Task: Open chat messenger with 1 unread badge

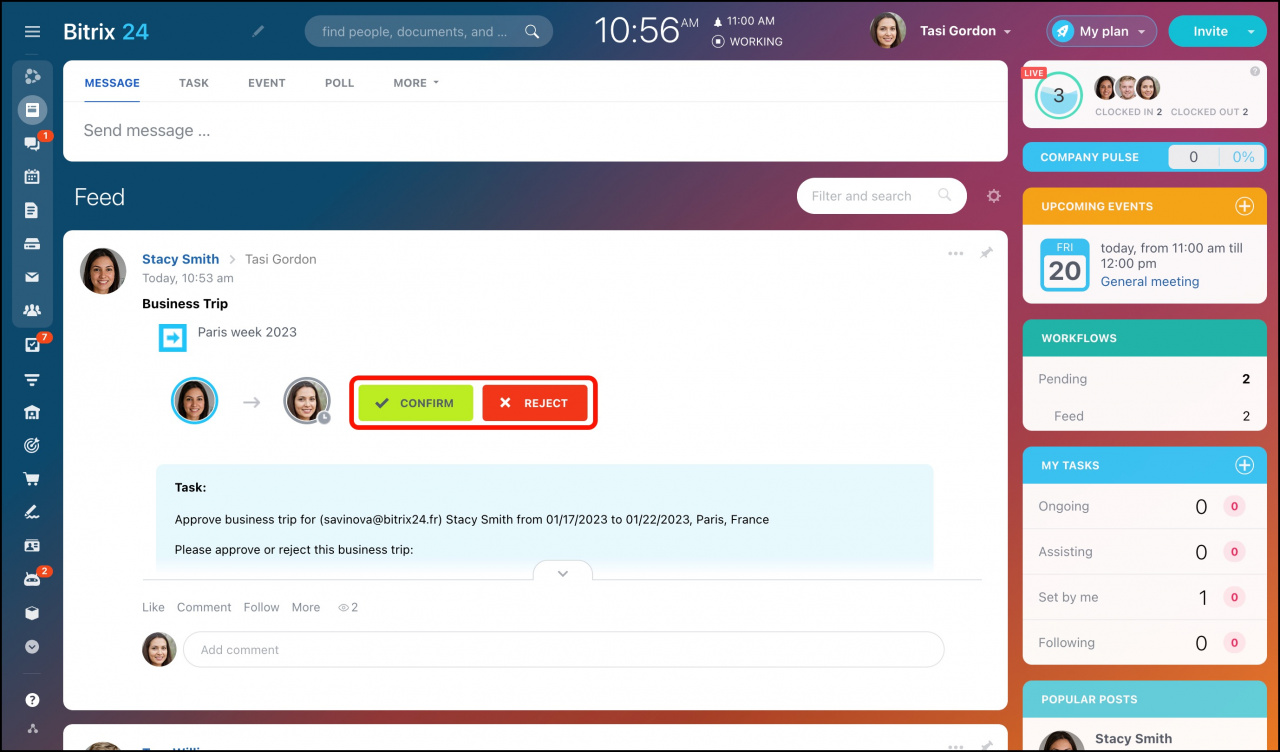Action: (x=32, y=143)
